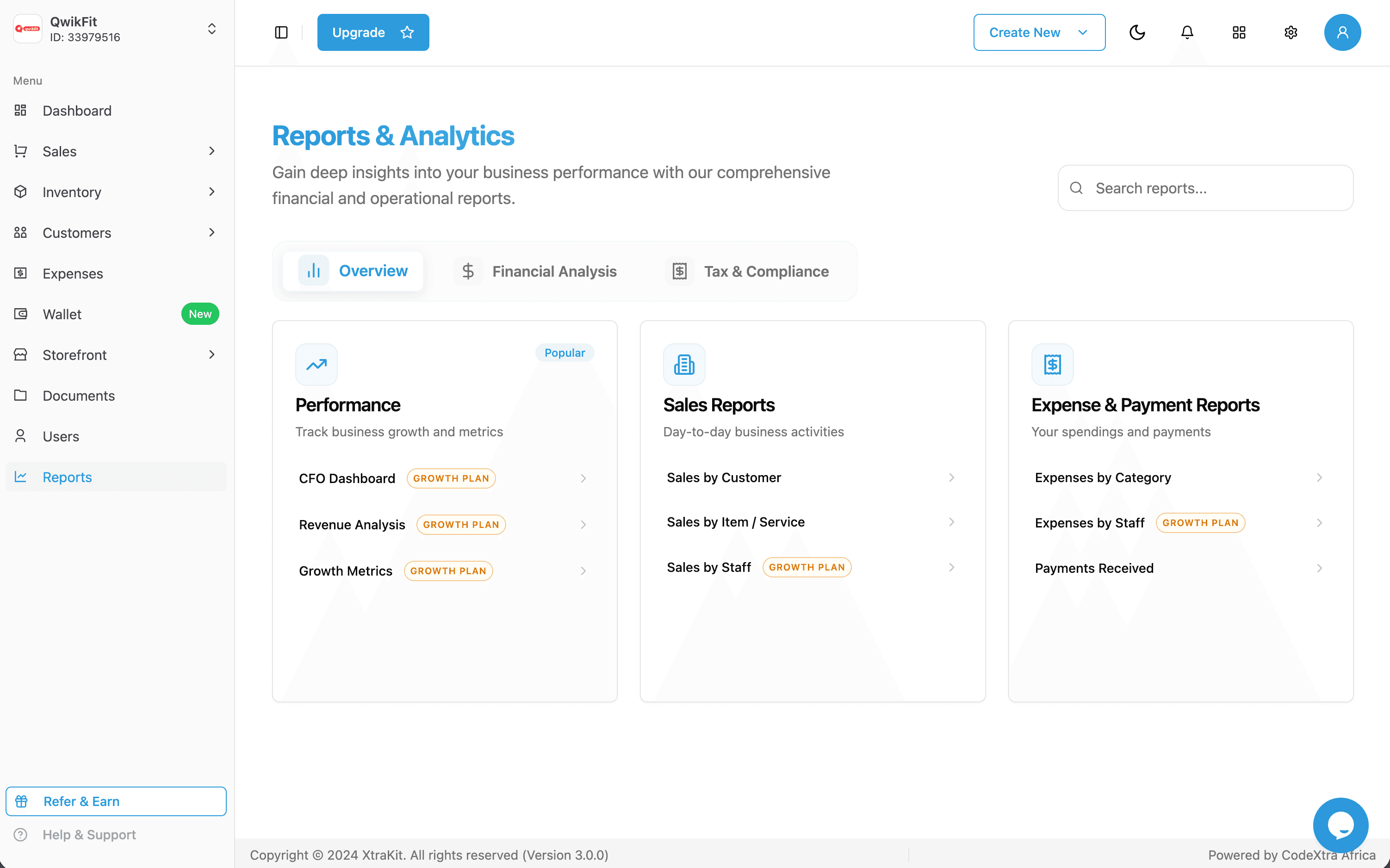Open the Expenses icon in the sidebar
This screenshot has width=1390, height=868.
21,273
